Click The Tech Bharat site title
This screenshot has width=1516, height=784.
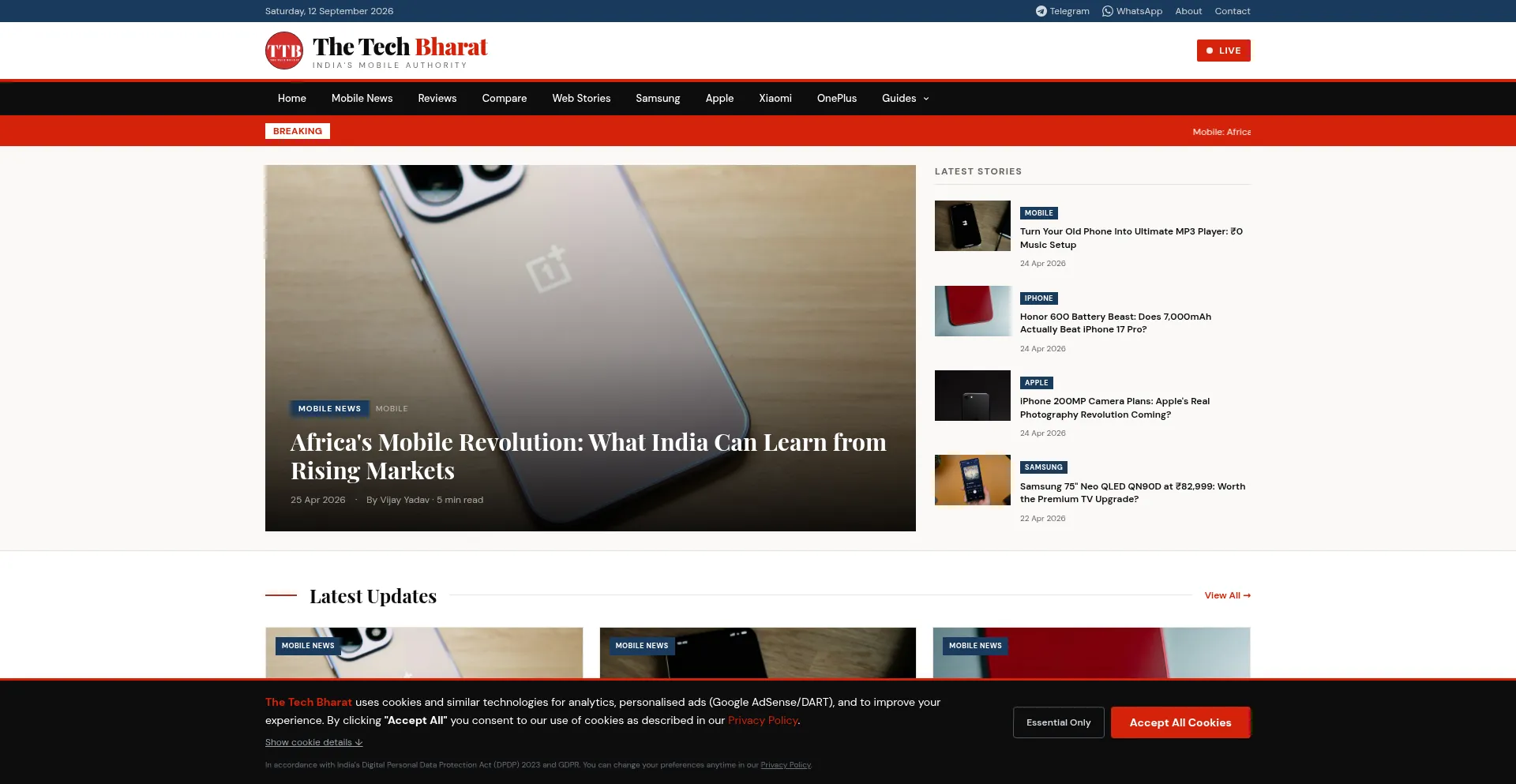(400, 47)
